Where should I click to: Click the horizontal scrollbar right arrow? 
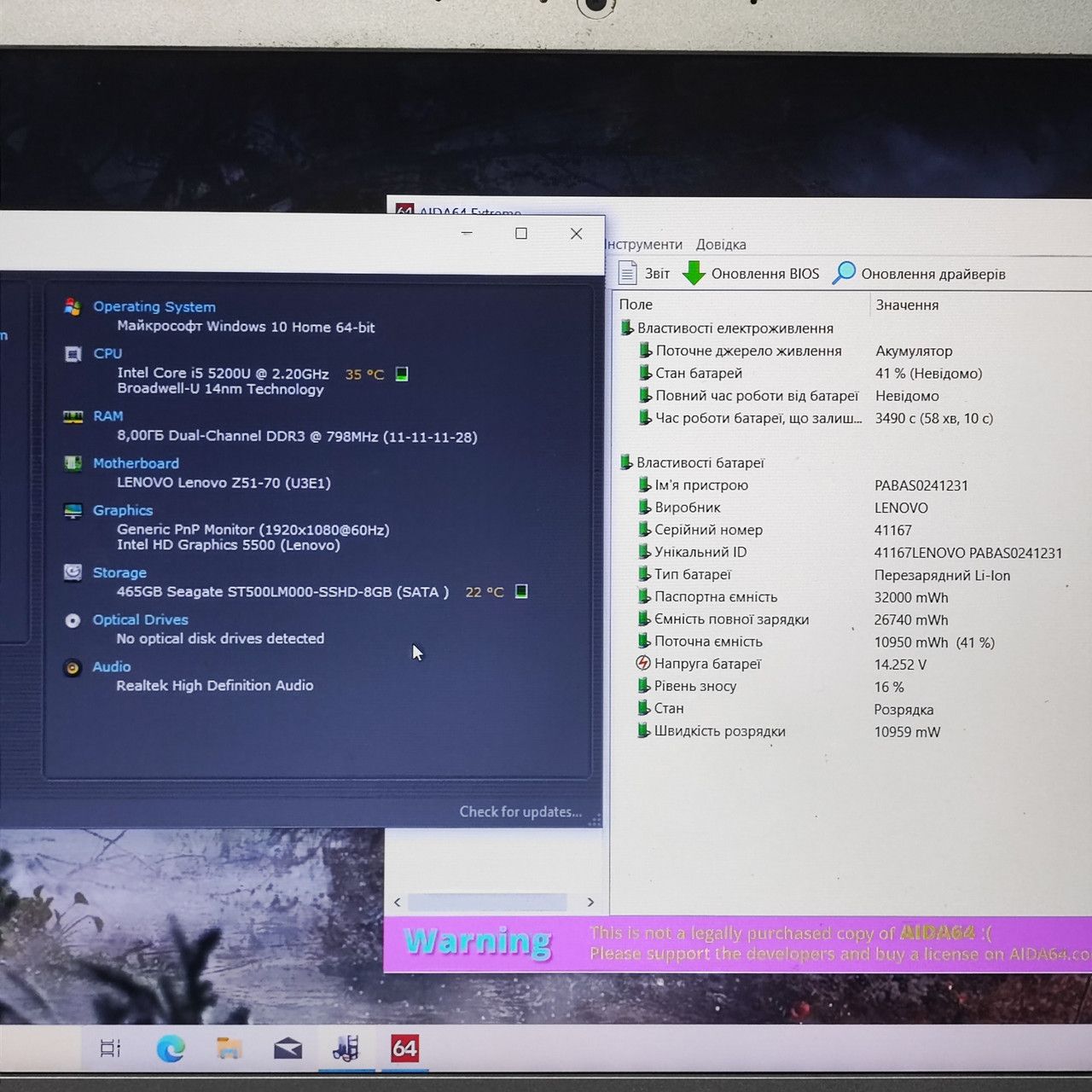pyautogui.click(x=590, y=902)
